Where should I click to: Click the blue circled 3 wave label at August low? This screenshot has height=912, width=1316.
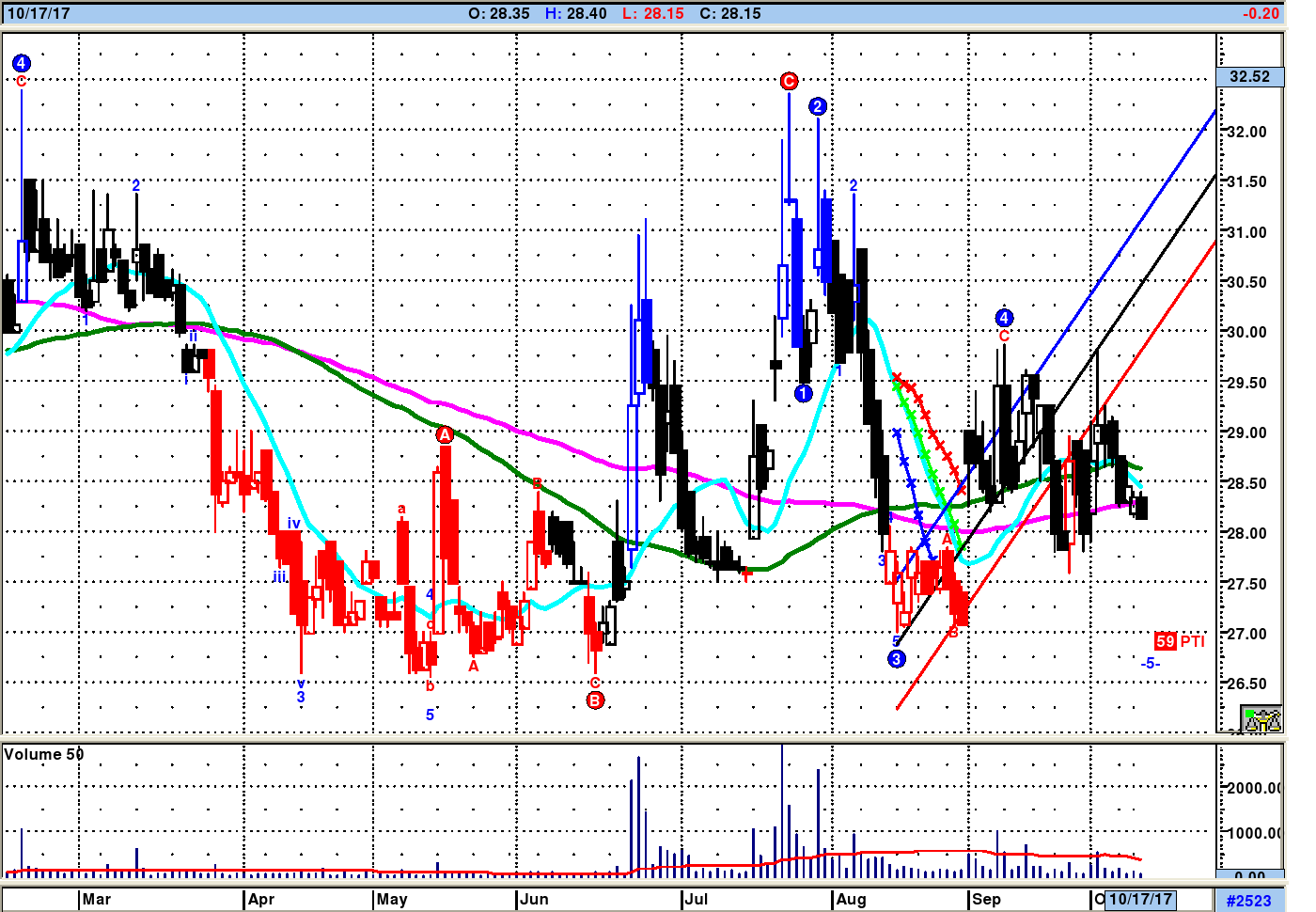(896, 659)
